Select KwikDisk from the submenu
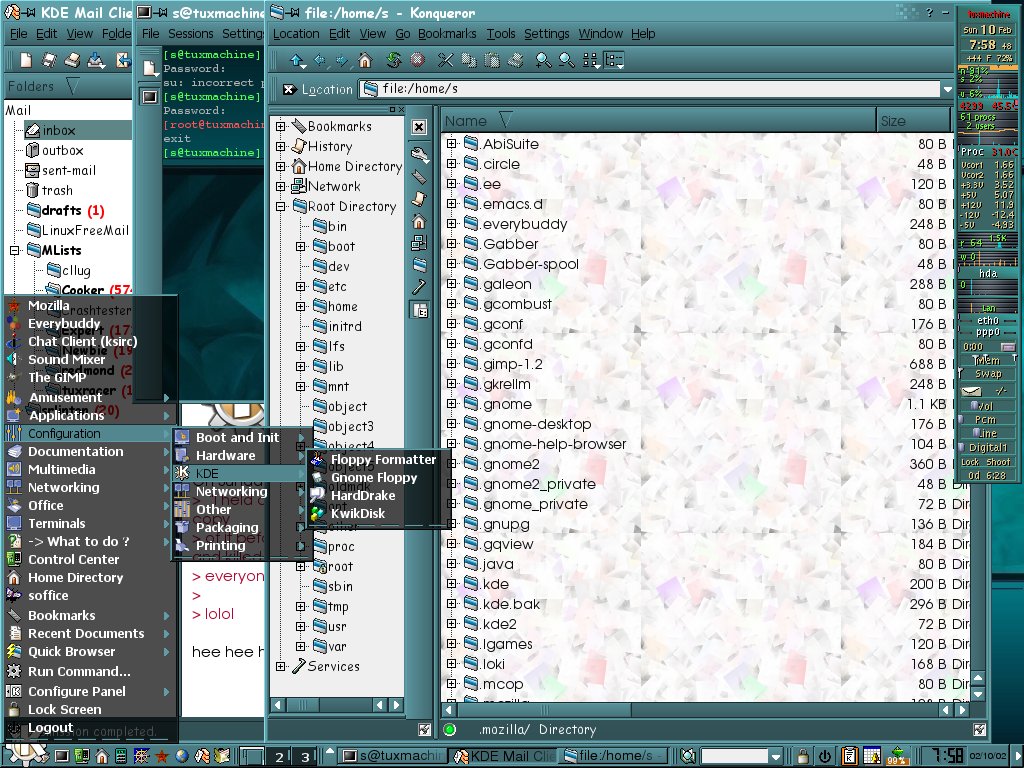Viewport: 1024px width, 768px height. point(357,513)
